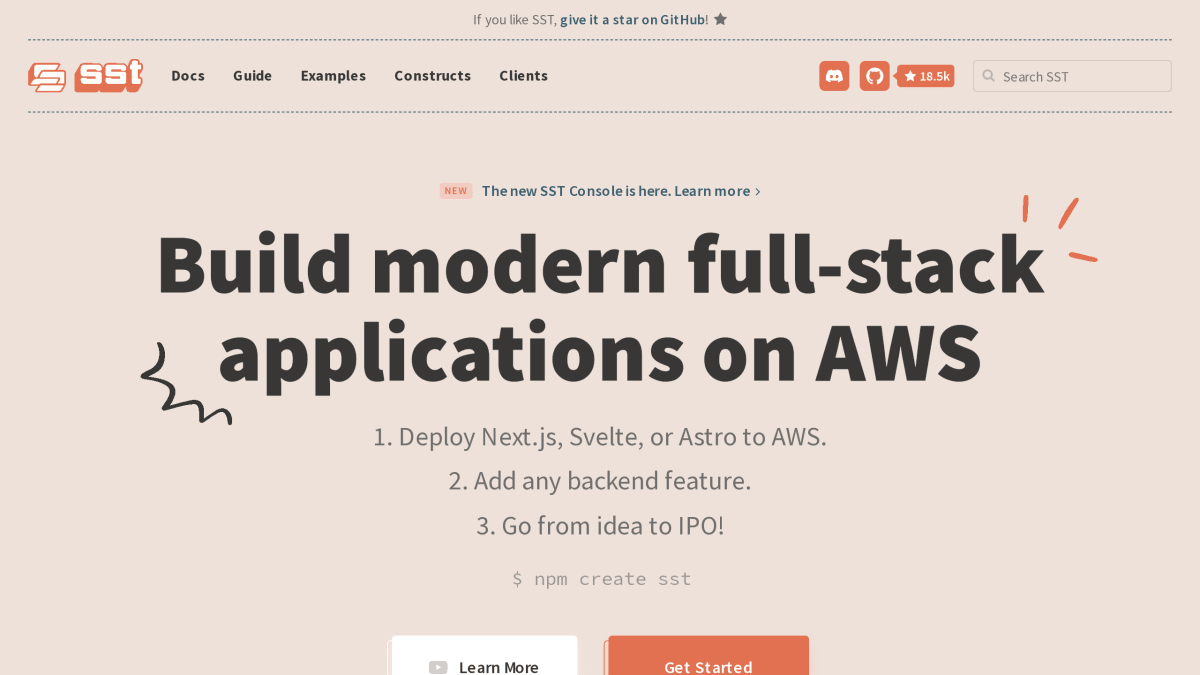This screenshot has height=675, width=1200.
Task: Open the Clients menu item
Action: point(524,76)
